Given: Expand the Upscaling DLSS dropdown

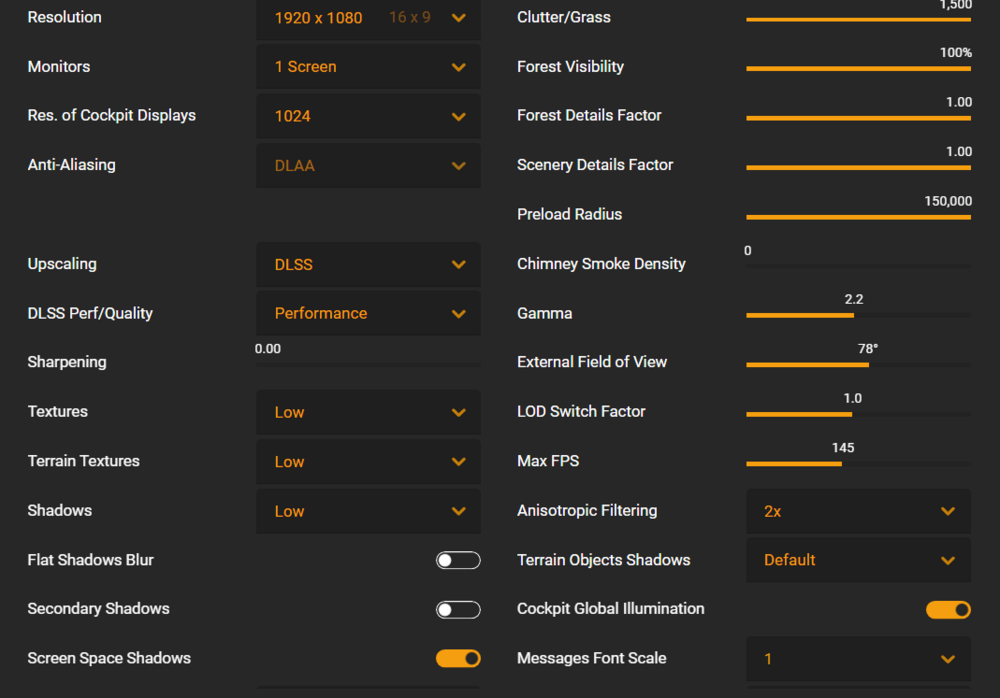Looking at the screenshot, I should (x=368, y=265).
